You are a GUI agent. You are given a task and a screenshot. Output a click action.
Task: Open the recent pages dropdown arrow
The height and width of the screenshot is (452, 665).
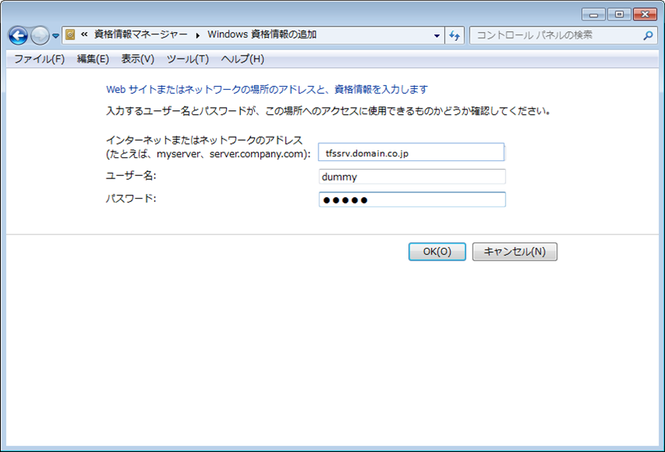(x=56, y=36)
